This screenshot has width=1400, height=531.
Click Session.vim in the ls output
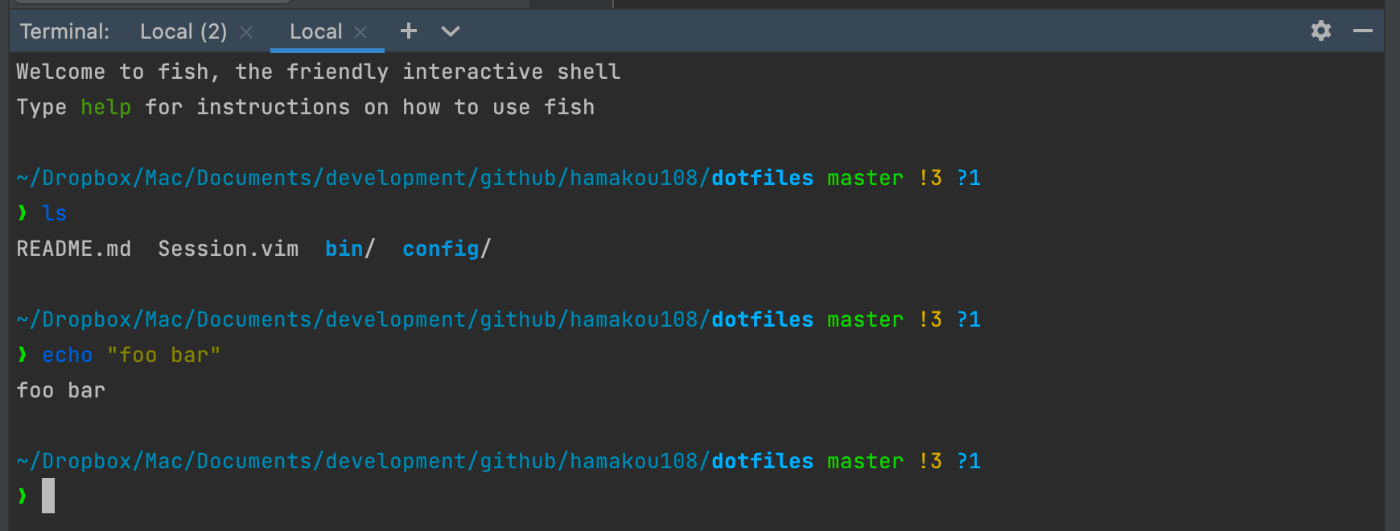tap(228, 249)
